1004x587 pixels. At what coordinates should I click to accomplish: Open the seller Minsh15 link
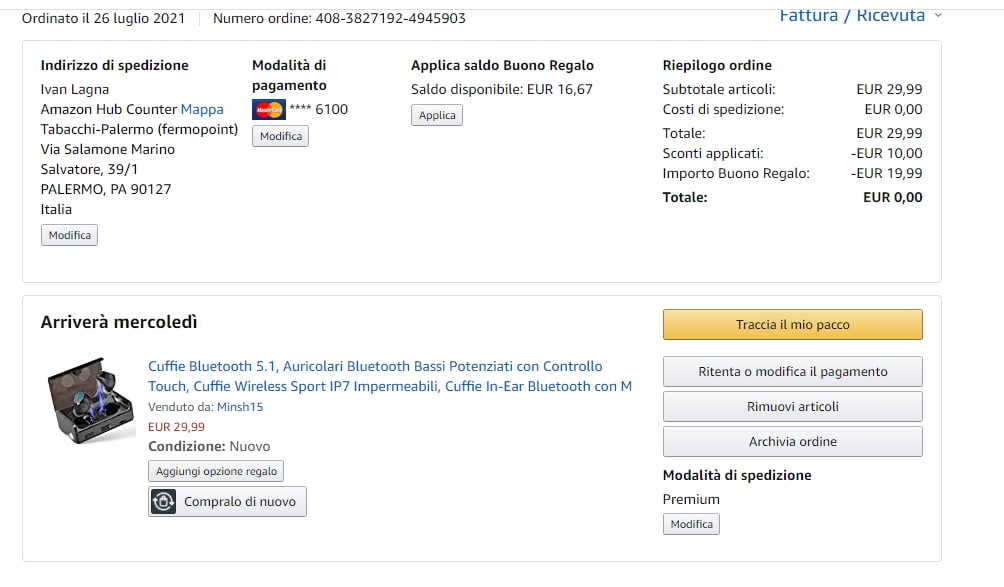coord(241,407)
